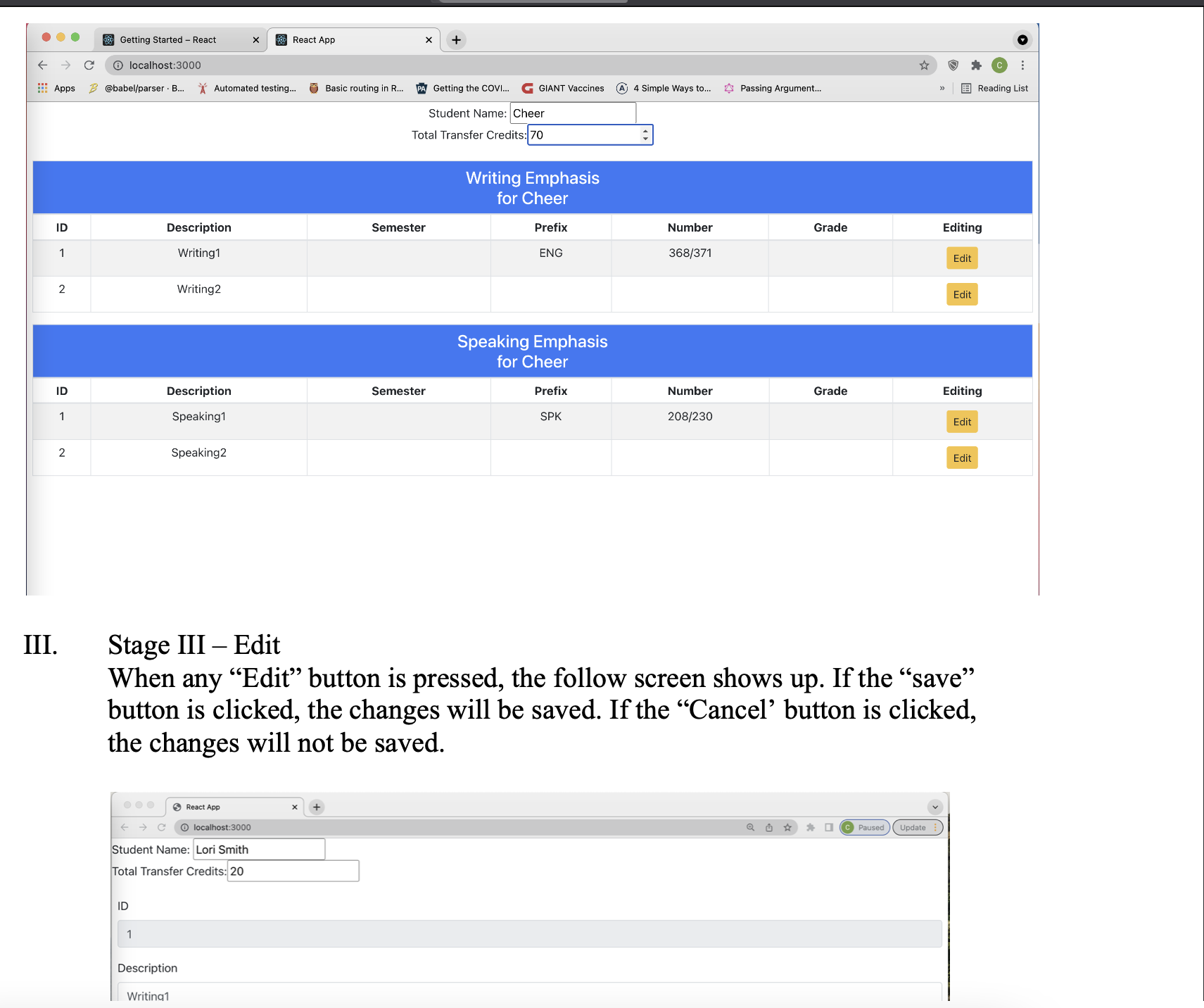Reload the localhost:3000 page in top browser
Screen dimensions: 1204x1008
tap(89, 65)
